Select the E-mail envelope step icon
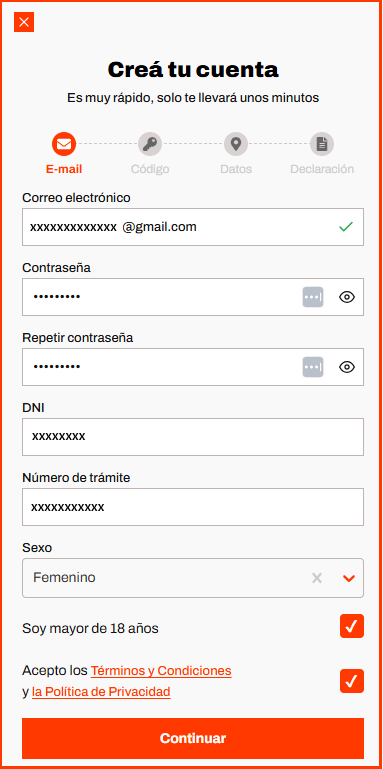Viewport: 383px width, 769px height. (x=64, y=144)
